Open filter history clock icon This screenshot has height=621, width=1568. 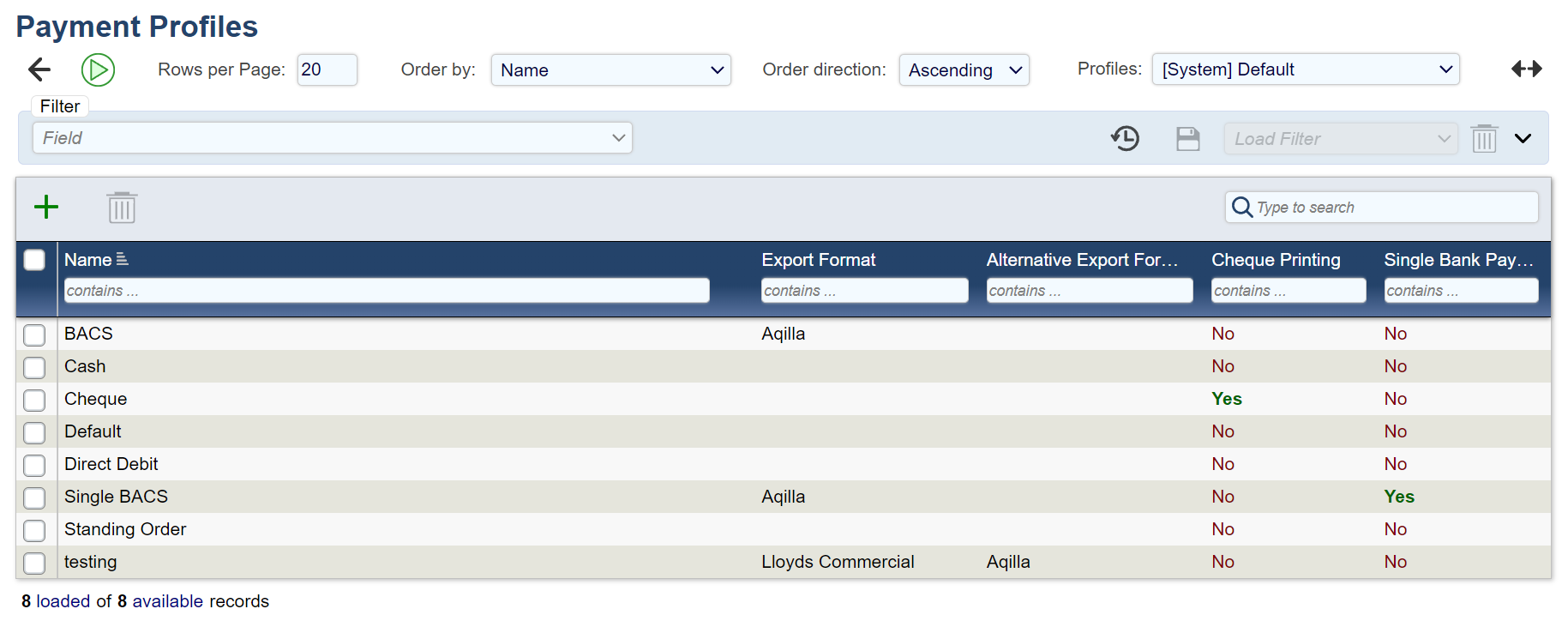click(x=1125, y=138)
